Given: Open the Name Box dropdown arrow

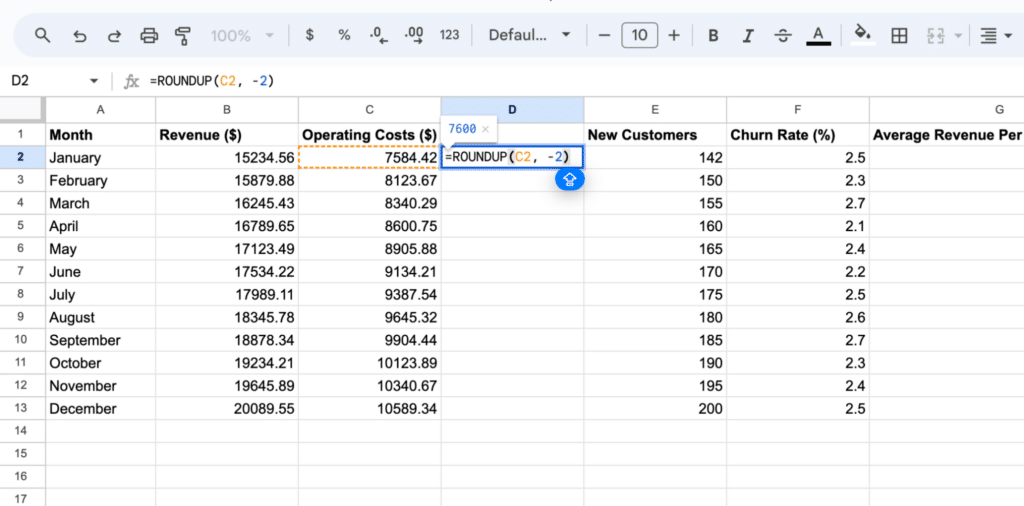Looking at the screenshot, I should (94, 81).
